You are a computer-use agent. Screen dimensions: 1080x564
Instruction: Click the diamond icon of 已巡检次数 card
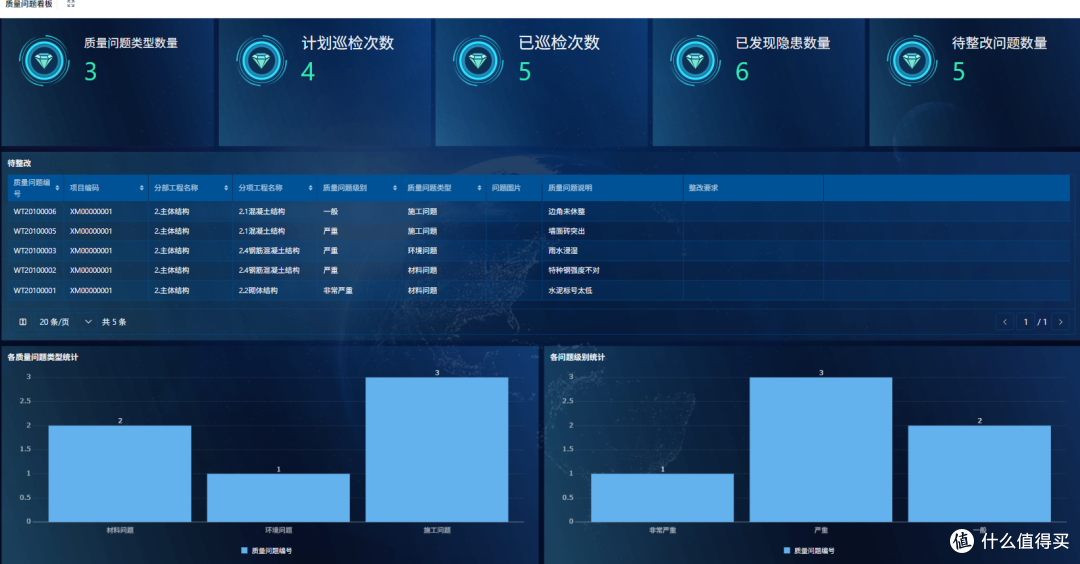[477, 61]
